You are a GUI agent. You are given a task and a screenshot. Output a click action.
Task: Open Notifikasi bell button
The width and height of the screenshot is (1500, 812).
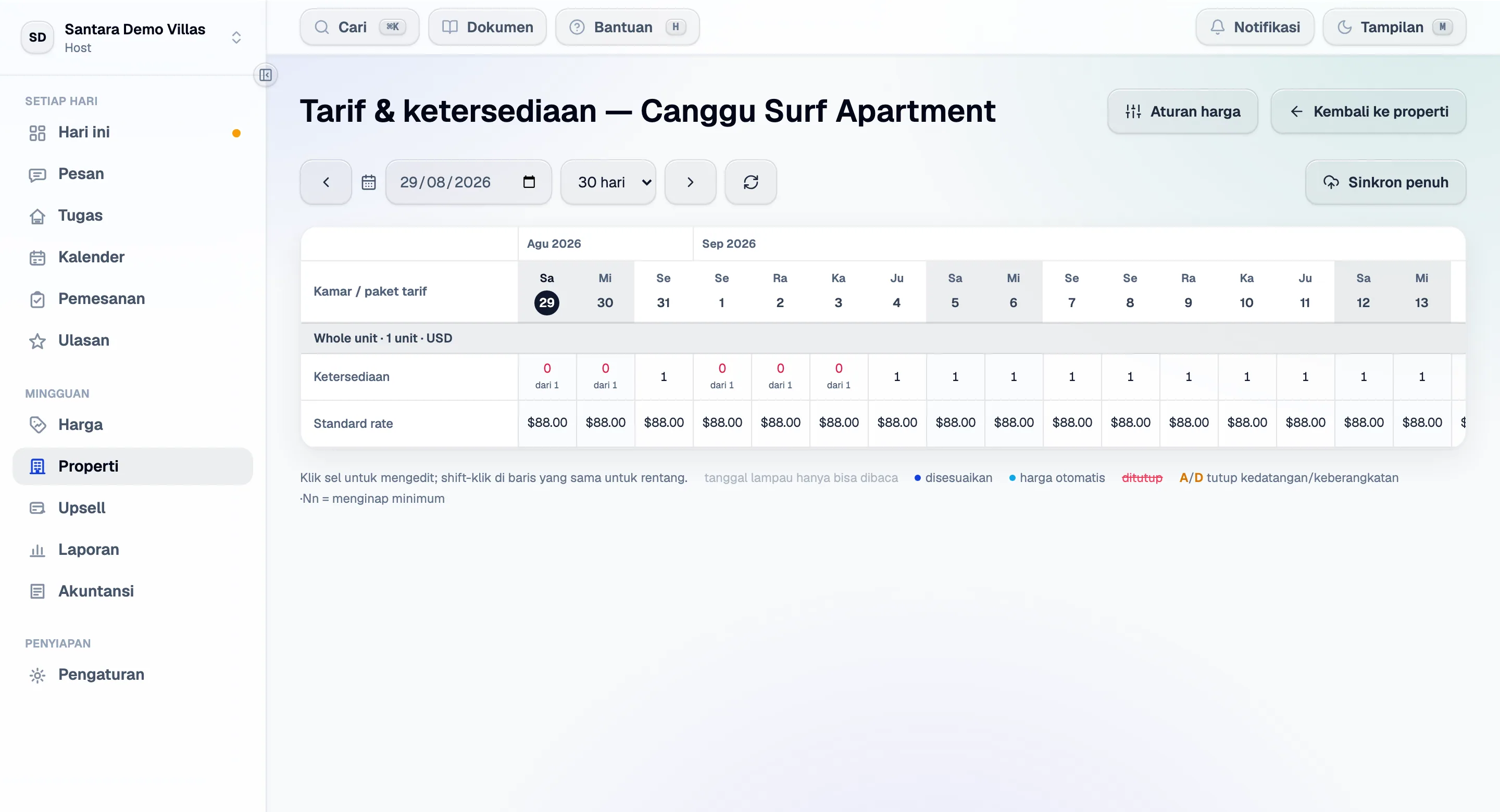click(x=1255, y=27)
